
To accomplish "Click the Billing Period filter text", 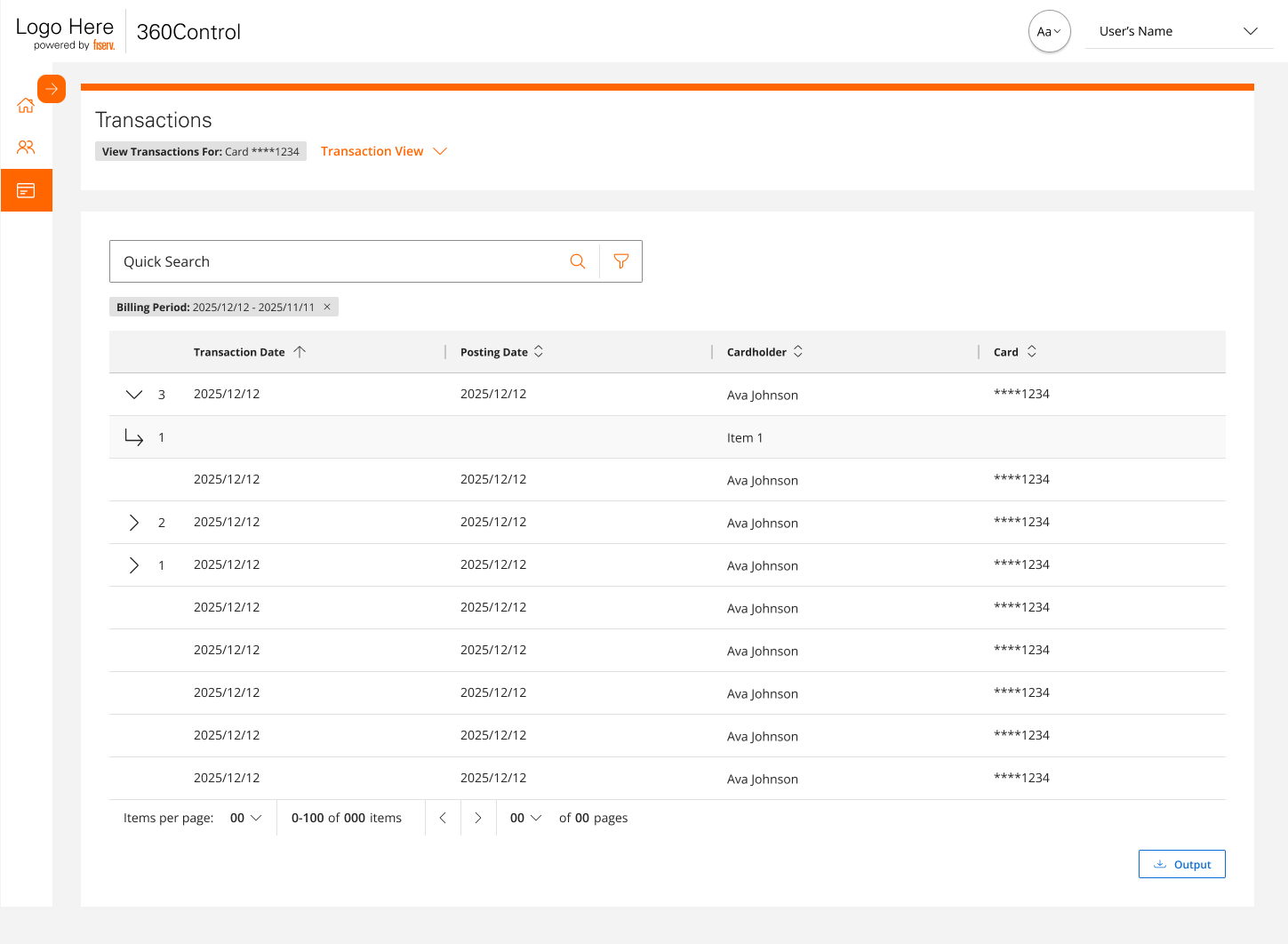I will click(x=215, y=307).
